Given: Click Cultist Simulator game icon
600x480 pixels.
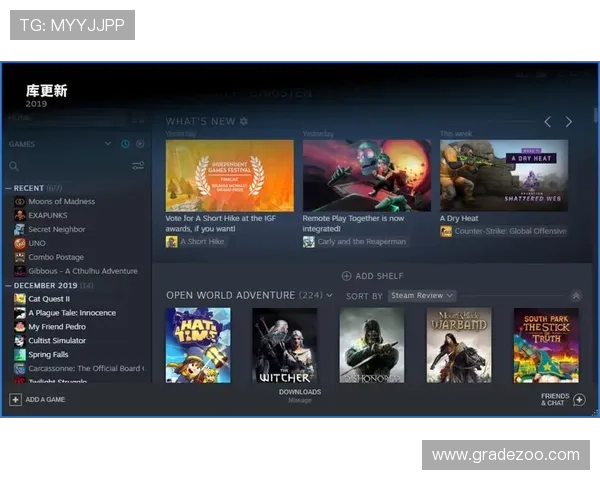Looking at the screenshot, I should [x=20, y=341].
